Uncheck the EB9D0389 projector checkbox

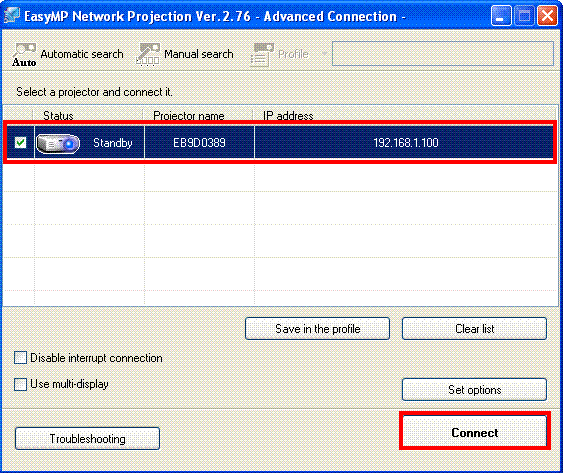click(x=20, y=143)
